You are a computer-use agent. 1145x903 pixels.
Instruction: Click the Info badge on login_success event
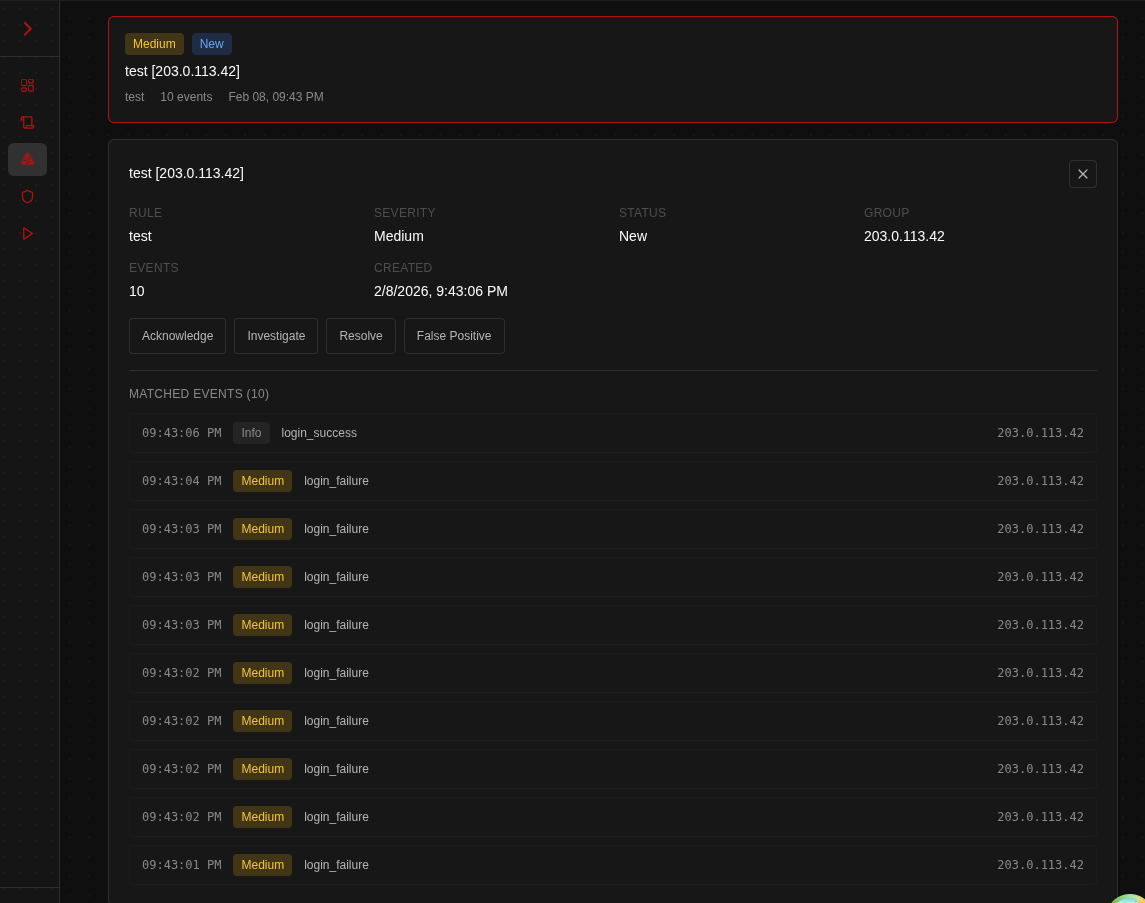pyautogui.click(x=251, y=433)
